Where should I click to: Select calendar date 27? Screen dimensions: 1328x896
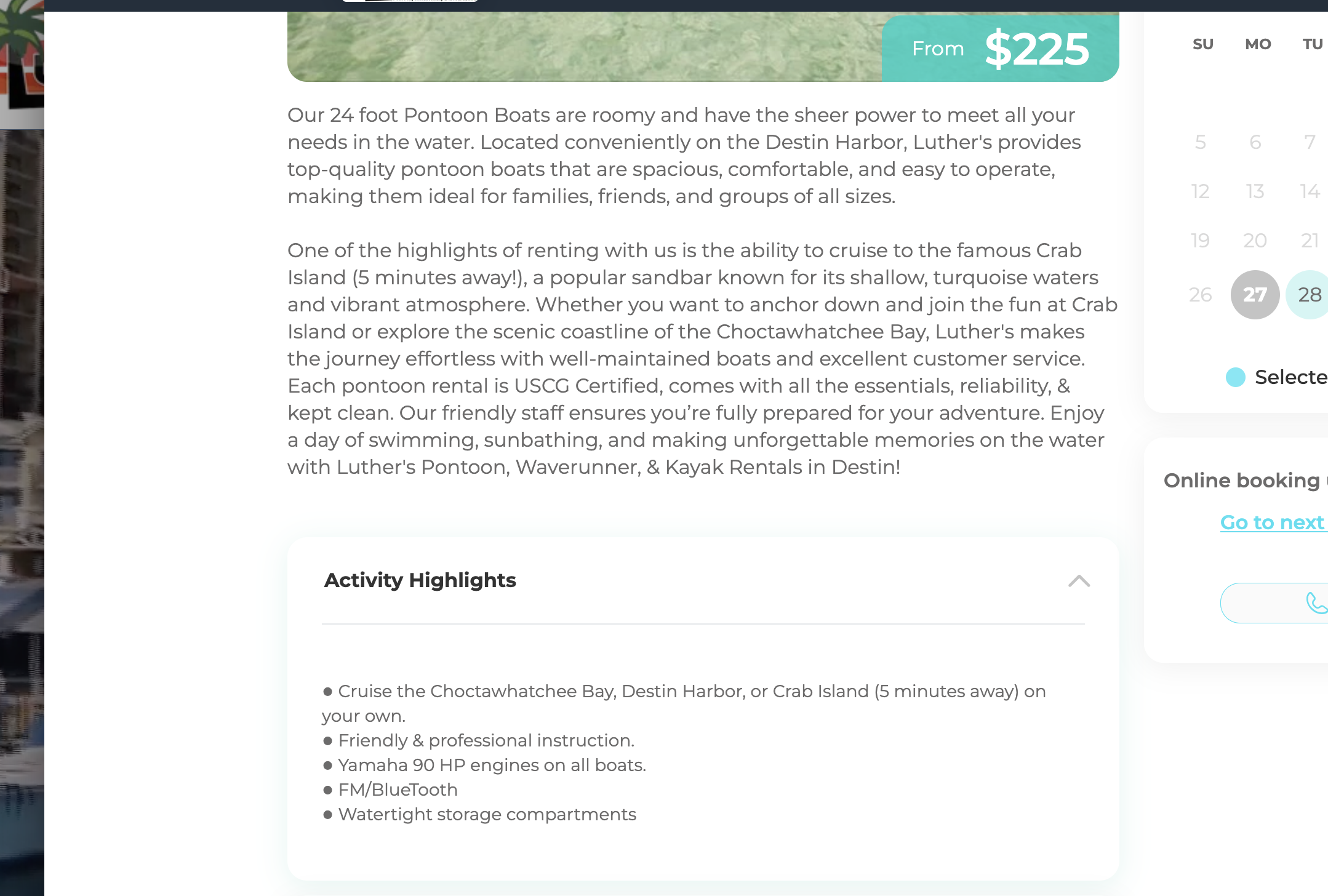tap(1255, 295)
